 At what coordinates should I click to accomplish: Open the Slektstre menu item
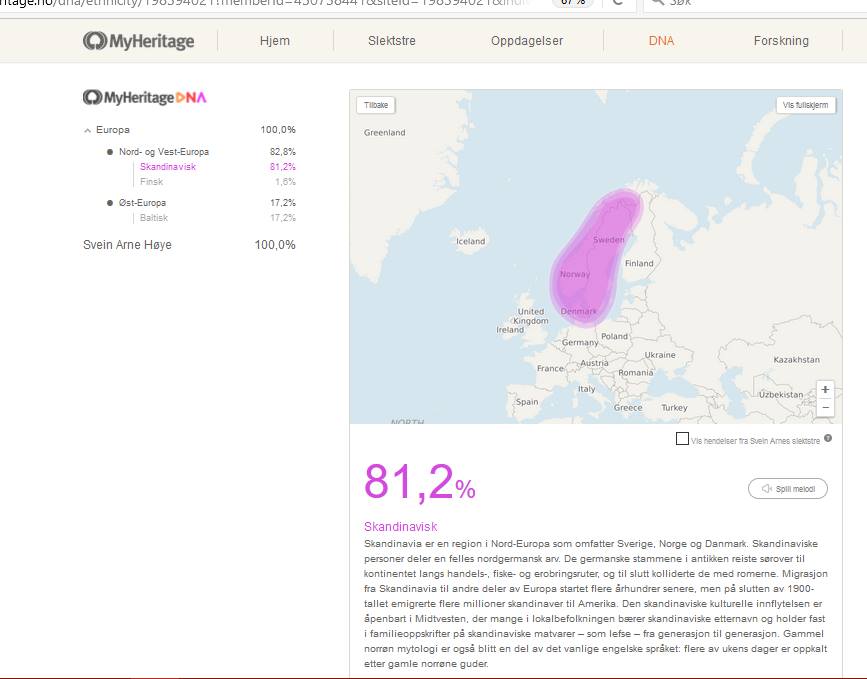click(x=391, y=41)
